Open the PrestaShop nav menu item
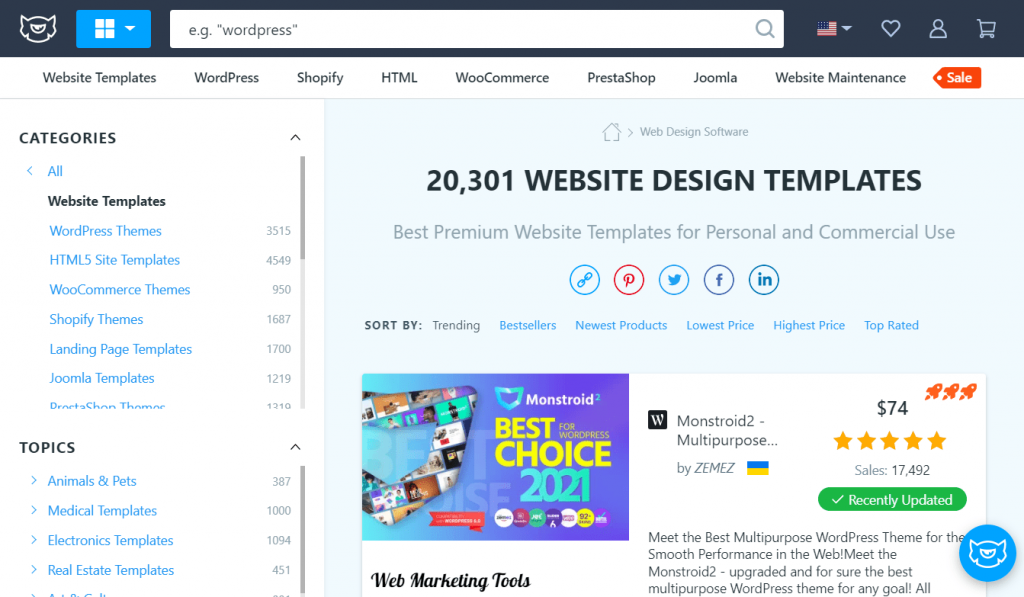The height and width of the screenshot is (597, 1024). (621, 78)
